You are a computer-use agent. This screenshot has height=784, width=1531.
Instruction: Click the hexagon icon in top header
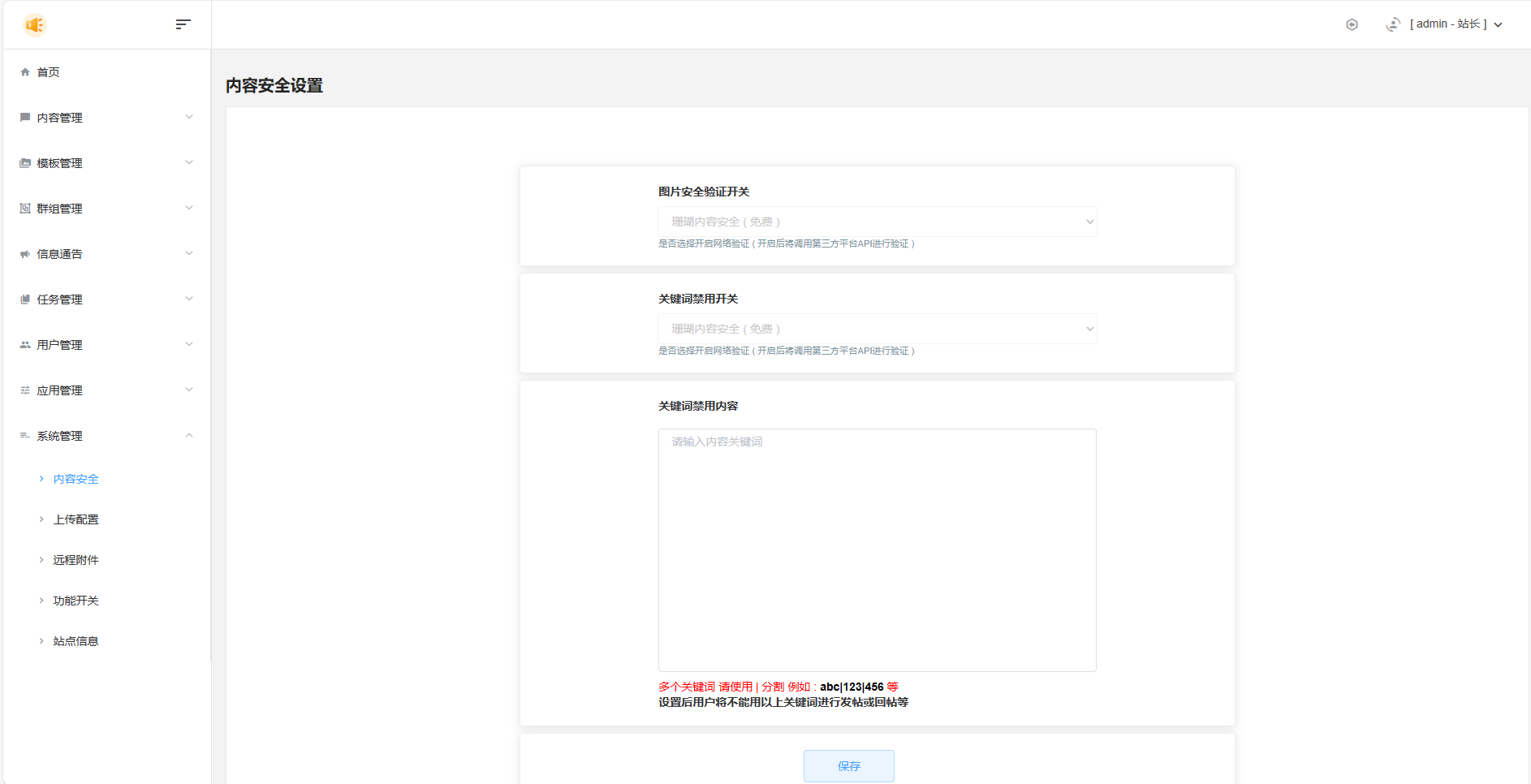click(1352, 24)
